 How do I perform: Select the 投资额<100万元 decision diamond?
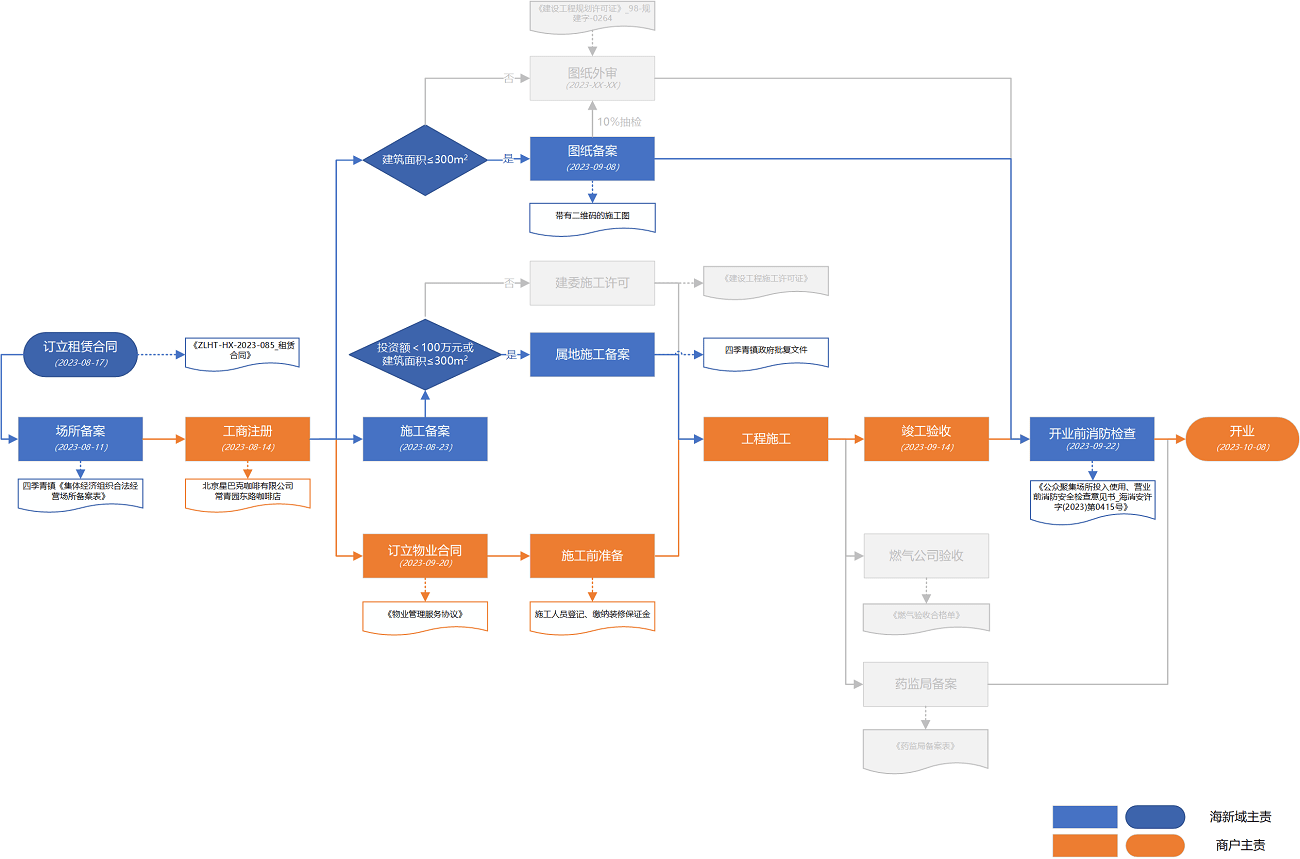pos(425,354)
